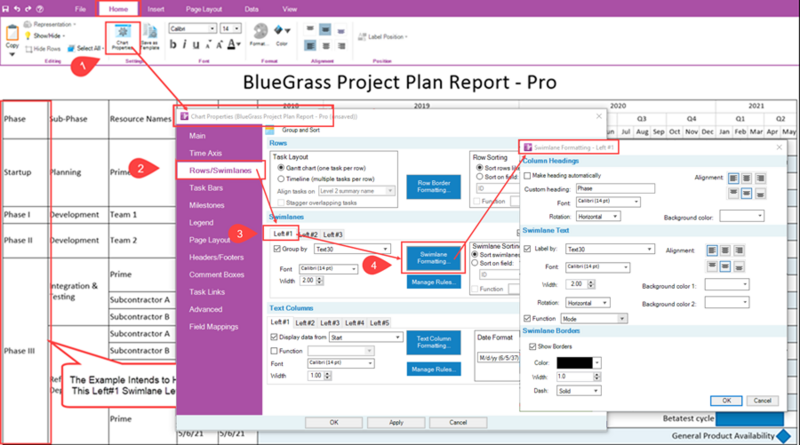Click the Undo arrow icon

(x=17, y=9)
